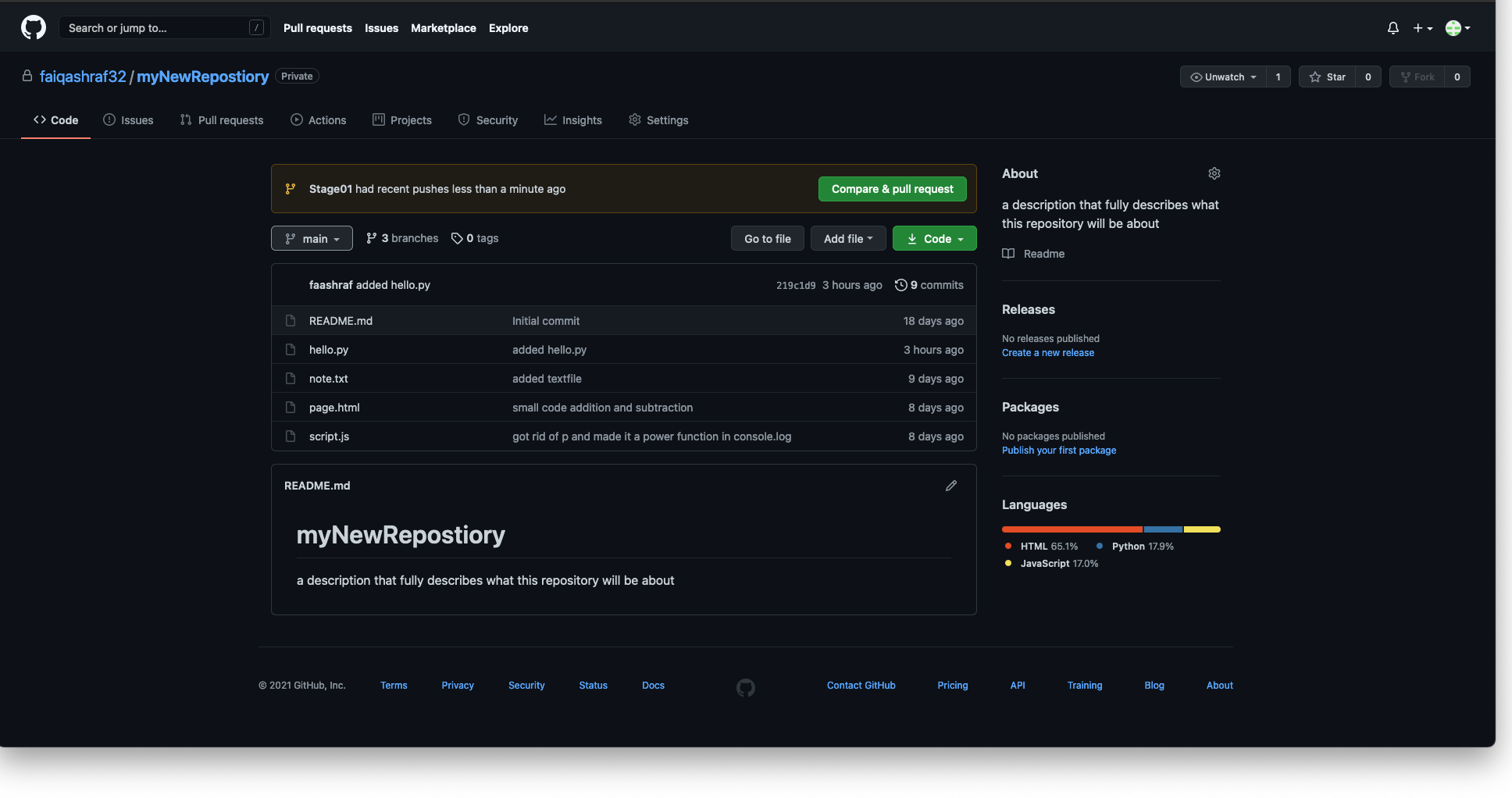Click the file icon beside page.html

tap(291, 408)
